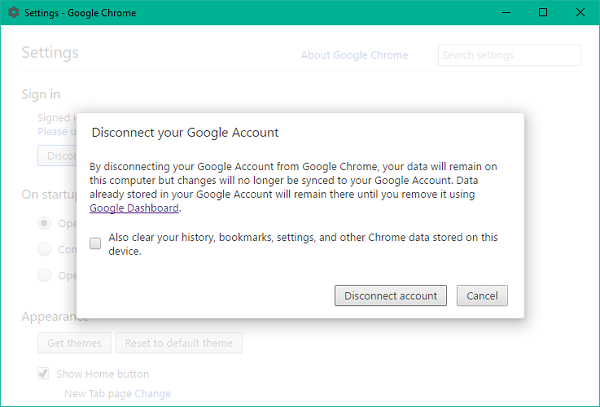Click the Search settings field

509,55
